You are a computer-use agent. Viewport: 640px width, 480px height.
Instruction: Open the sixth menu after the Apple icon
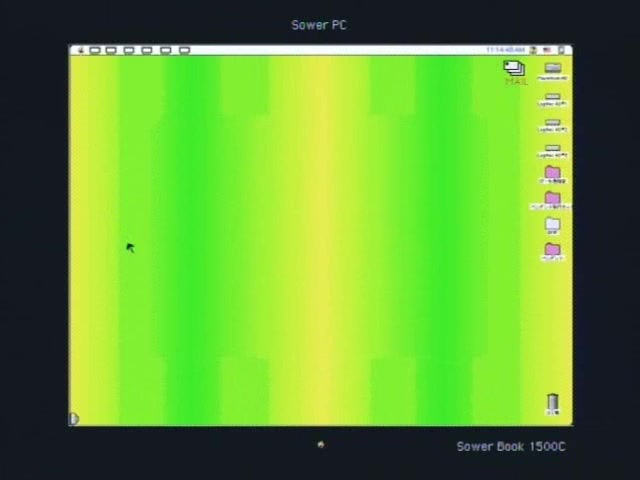pos(184,50)
